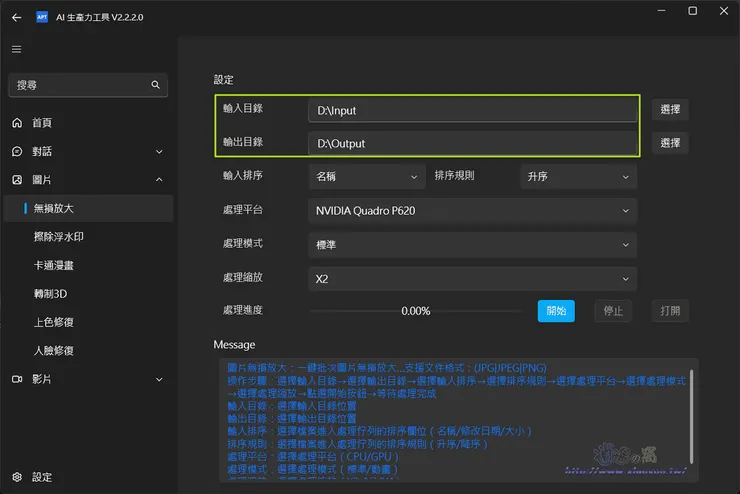Click the 處理平台 label
This screenshot has width=740, height=494.
[243, 209]
